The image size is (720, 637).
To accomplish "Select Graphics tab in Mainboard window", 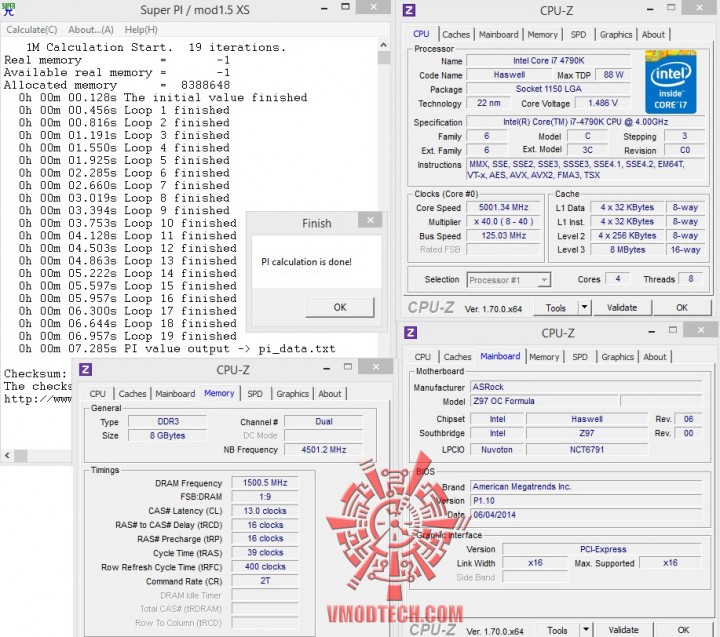I will (617, 357).
